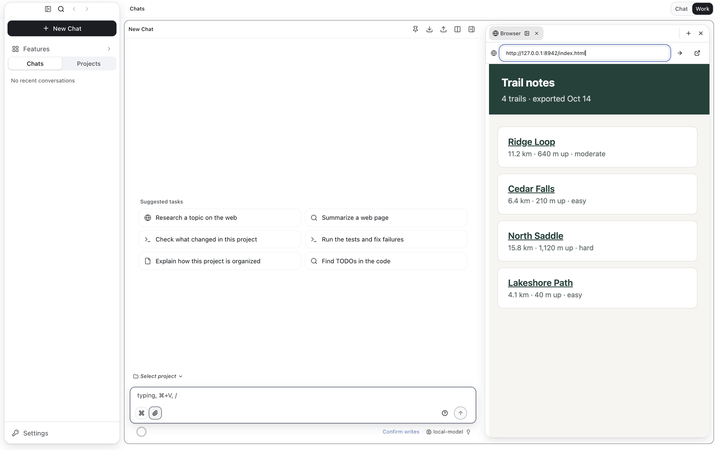Go back with the left chevron arrow
This screenshot has height=450, width=720.
(x=74, y=9)
